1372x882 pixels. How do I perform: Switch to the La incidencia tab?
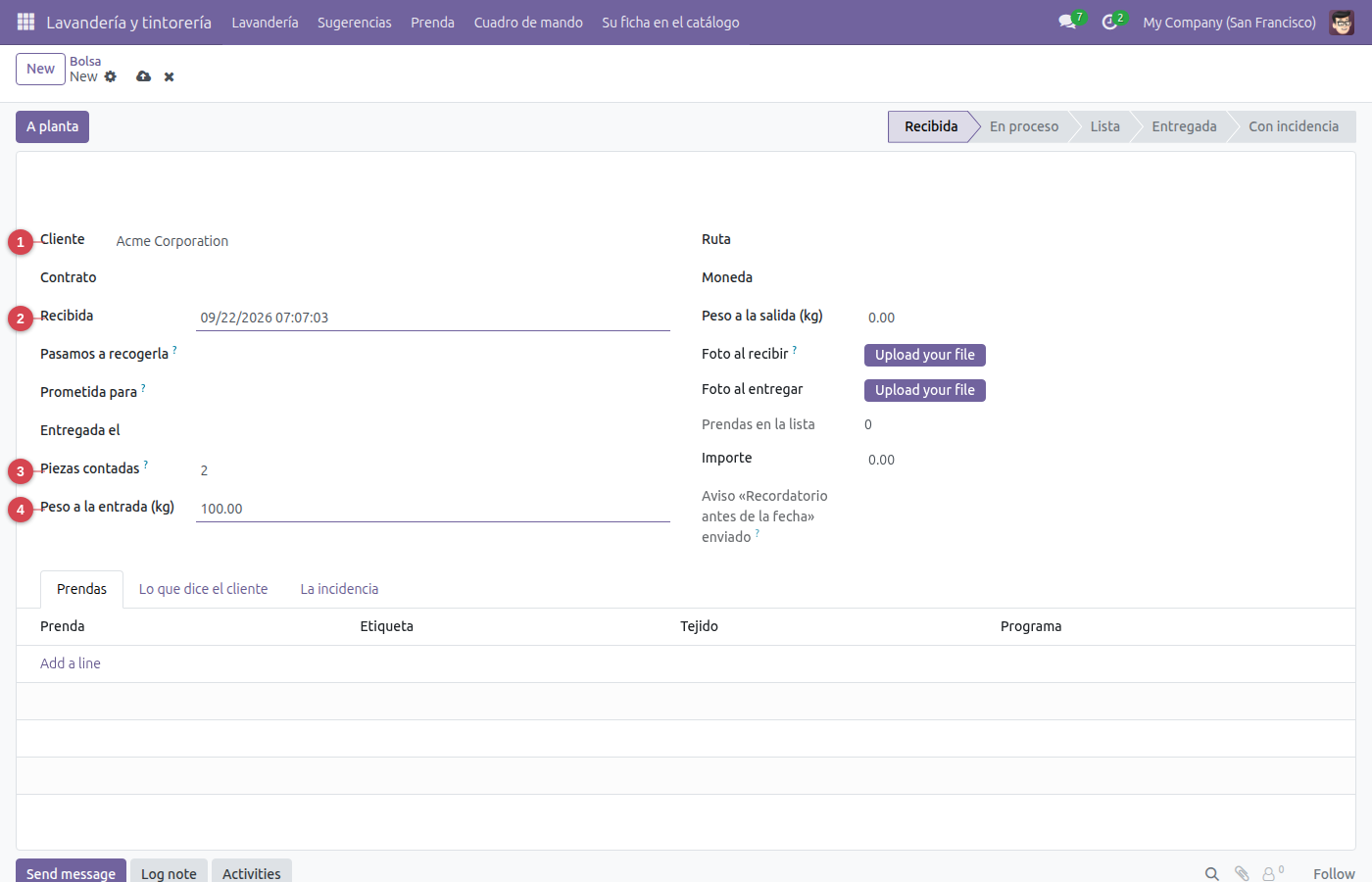[x=339, y=589]
